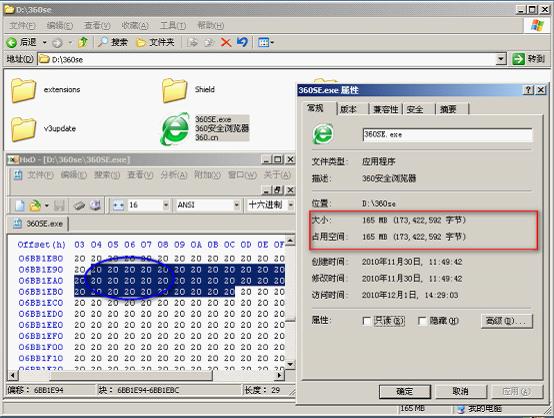Click 我的电脑 in Explorer status bar
The height and width of the screenshot is (418, 554).
coord(480,409)
